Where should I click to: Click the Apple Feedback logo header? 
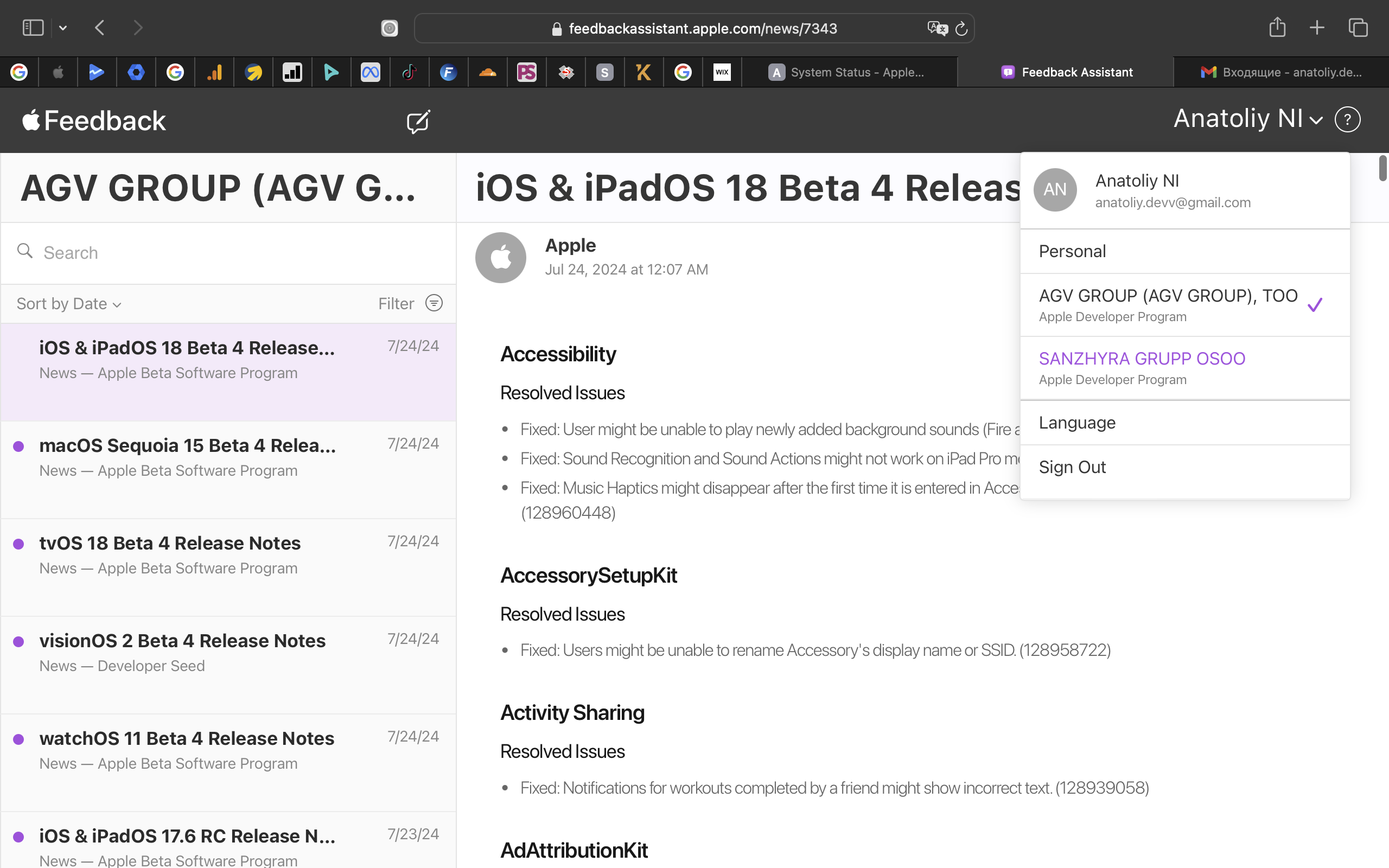93,120
